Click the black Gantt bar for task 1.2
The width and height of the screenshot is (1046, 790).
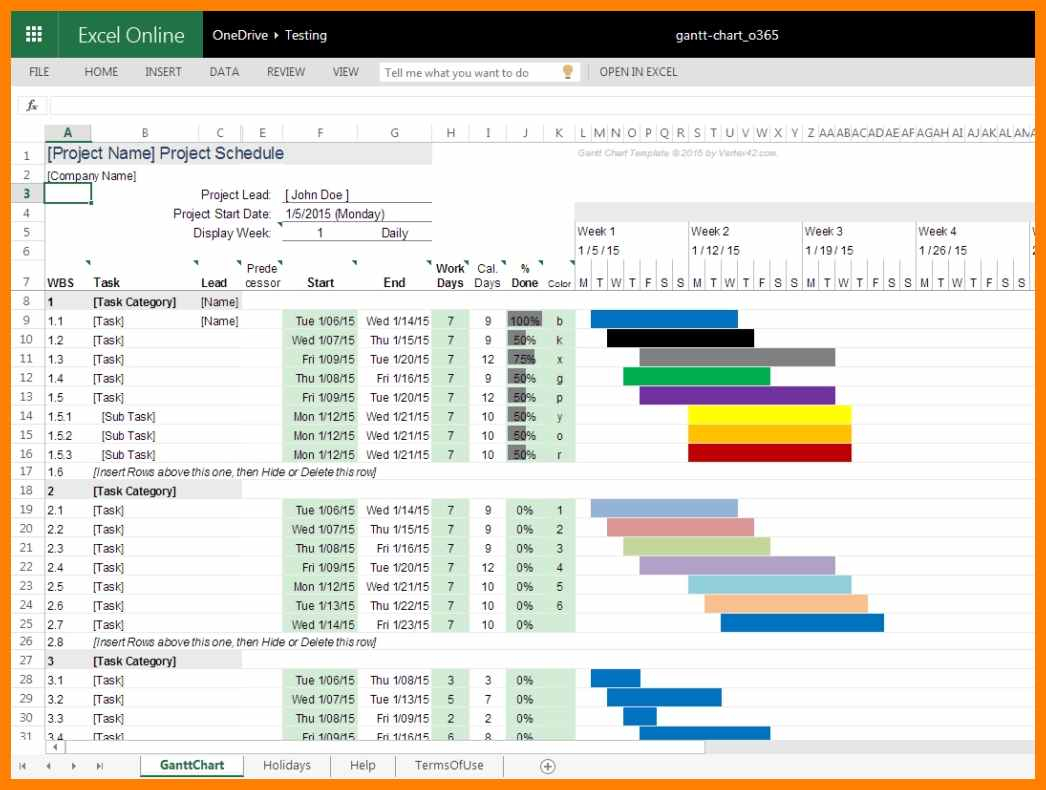coord(680,338)
